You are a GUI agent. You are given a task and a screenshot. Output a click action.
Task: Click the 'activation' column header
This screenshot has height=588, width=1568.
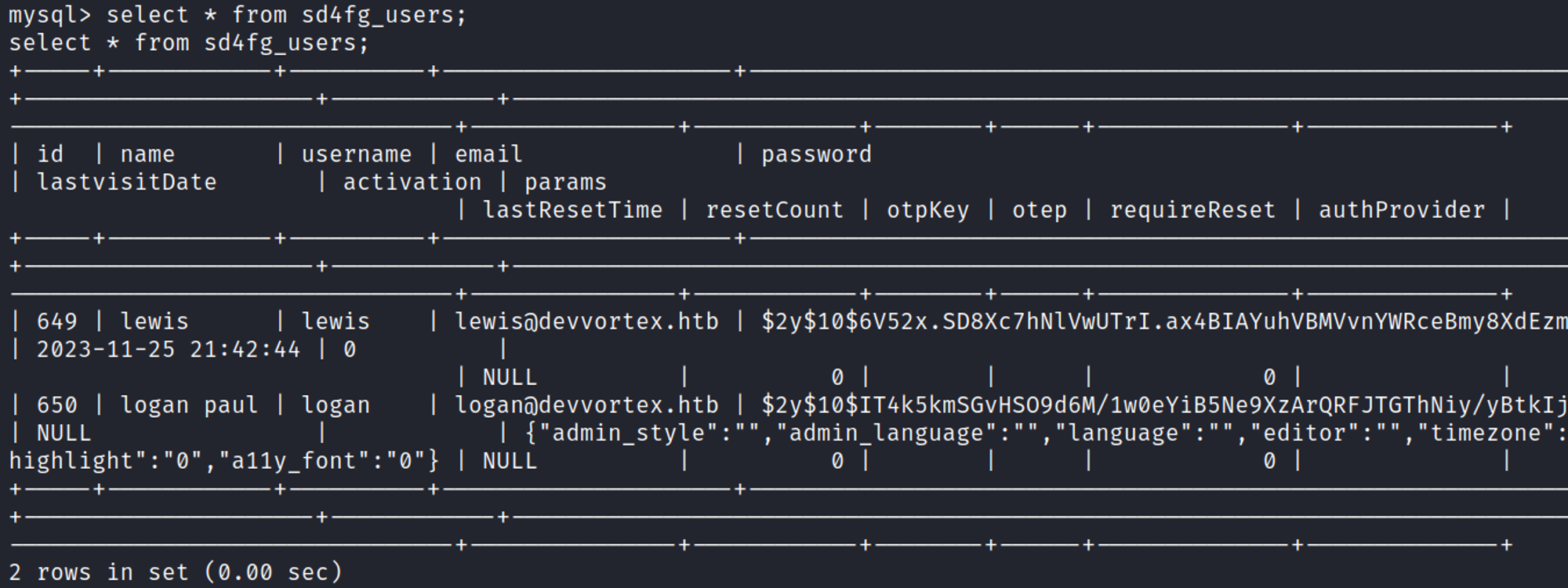pos(412,182)
